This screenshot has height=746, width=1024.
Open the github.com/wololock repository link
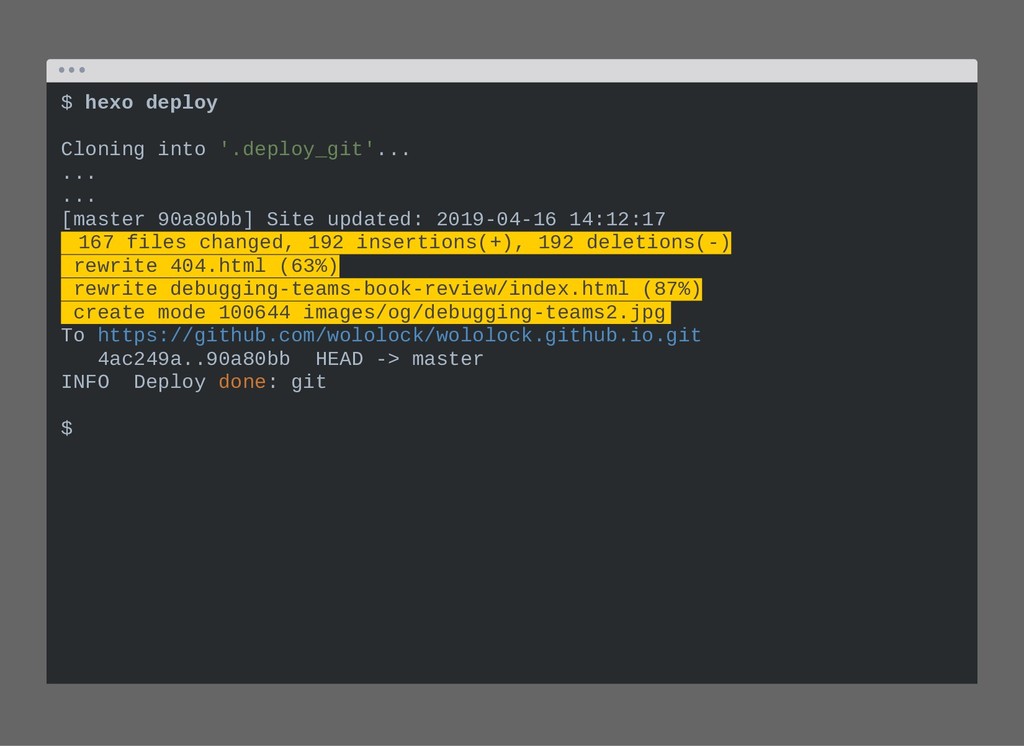point(399,336)
